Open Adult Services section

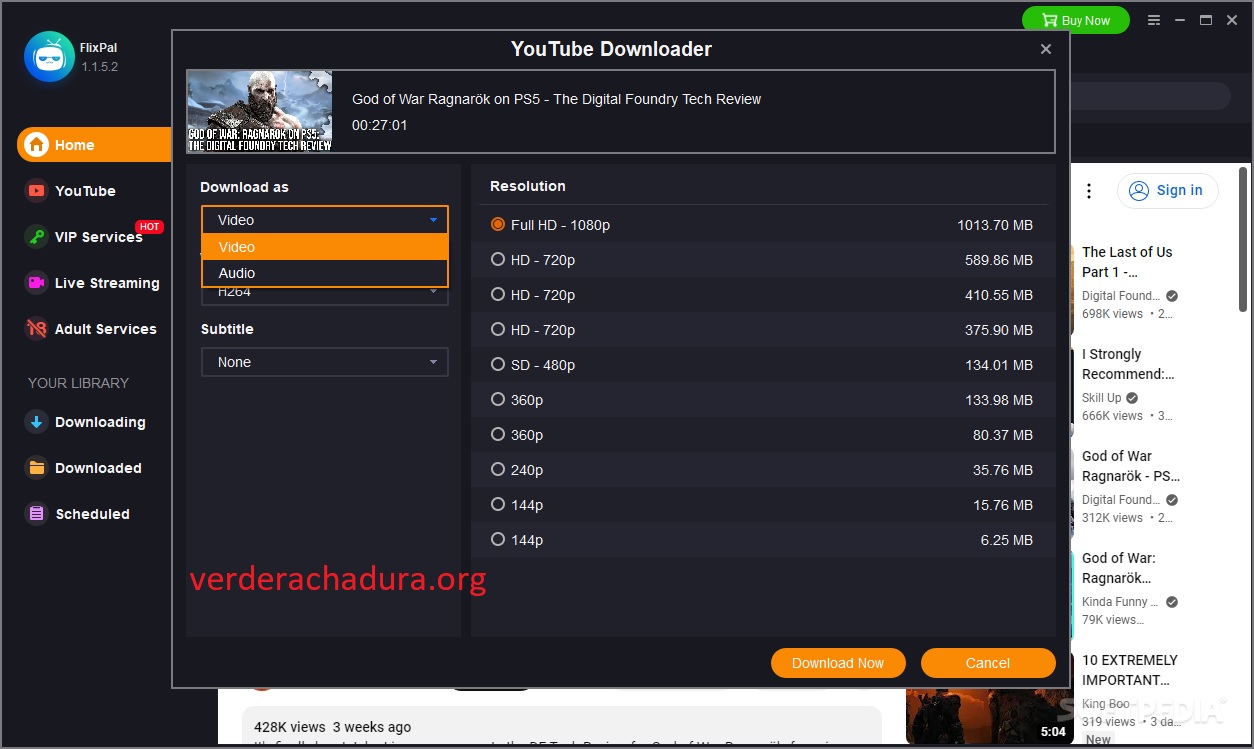pyautogui.click(x=106, y=329)
